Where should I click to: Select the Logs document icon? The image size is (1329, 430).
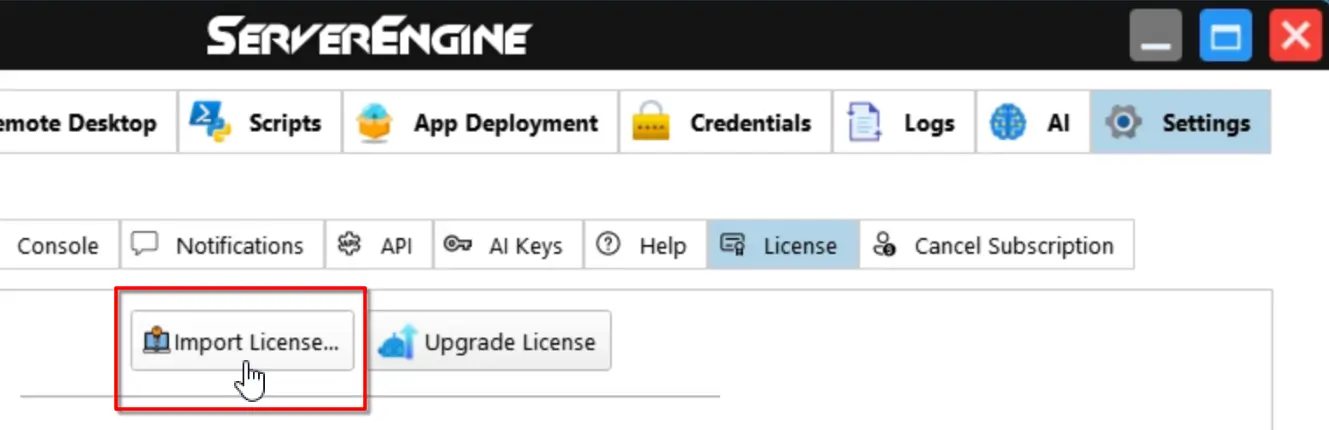pyautogui.click(x=863, y=123)
